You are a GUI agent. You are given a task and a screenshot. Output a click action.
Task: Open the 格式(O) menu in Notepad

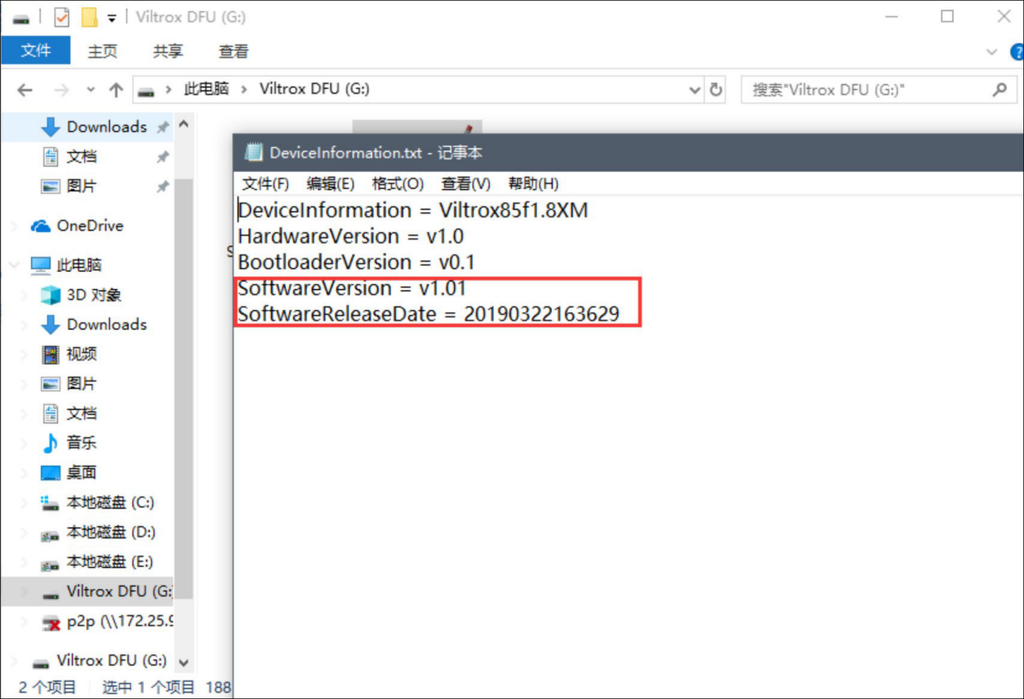coord(397,184)
